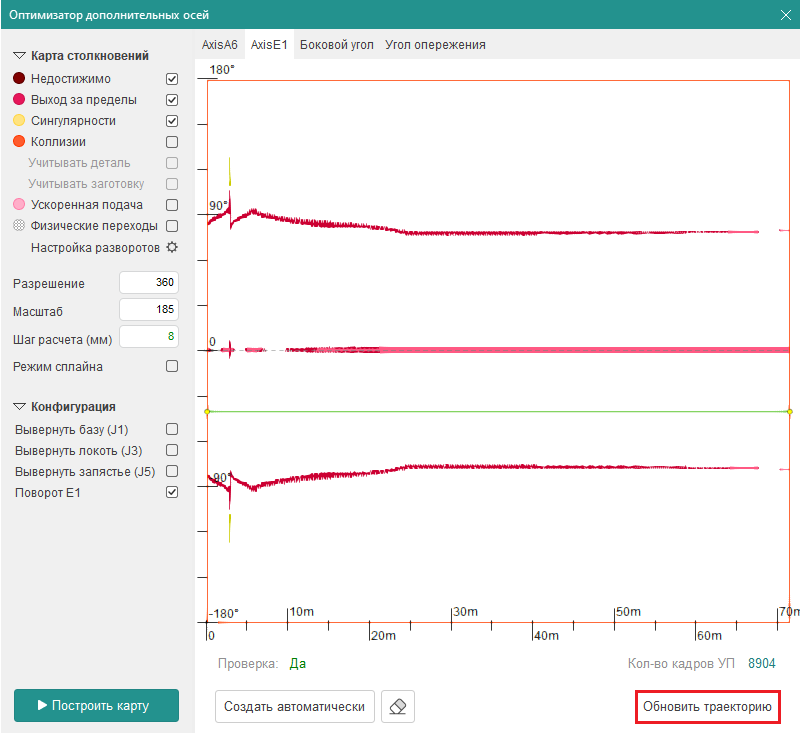Click the eraser icon button
The width and height of the screenshot is (800, 733).
pyautogui.click(x=397, y=706)
